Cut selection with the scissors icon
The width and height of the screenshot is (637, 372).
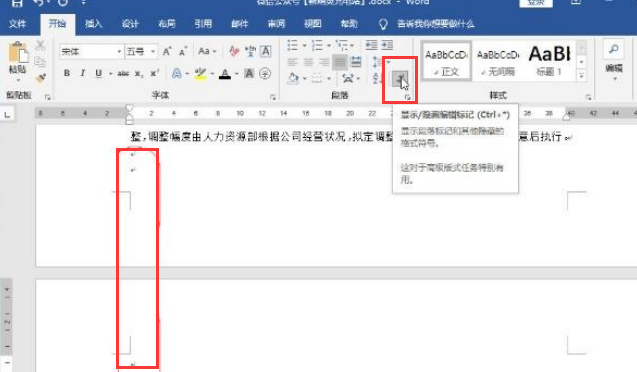40,45
